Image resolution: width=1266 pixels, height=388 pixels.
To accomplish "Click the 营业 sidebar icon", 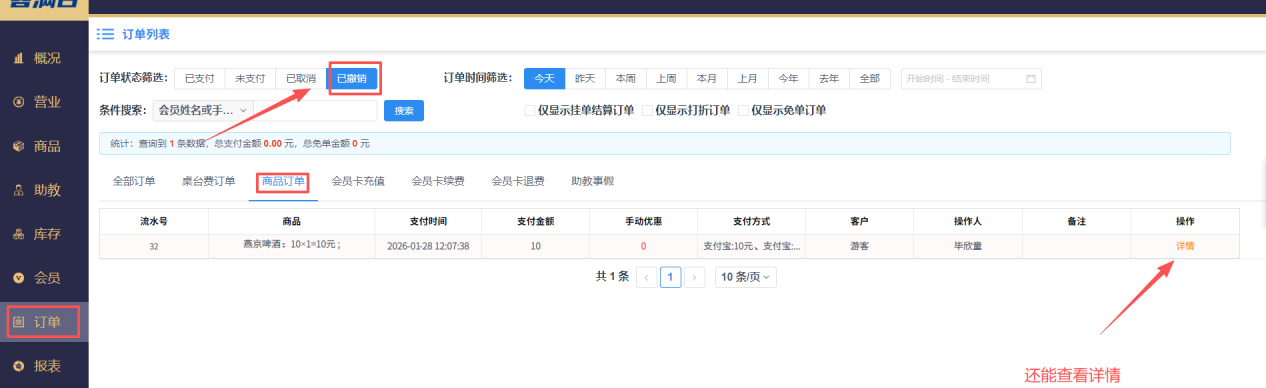I will 19,102.
